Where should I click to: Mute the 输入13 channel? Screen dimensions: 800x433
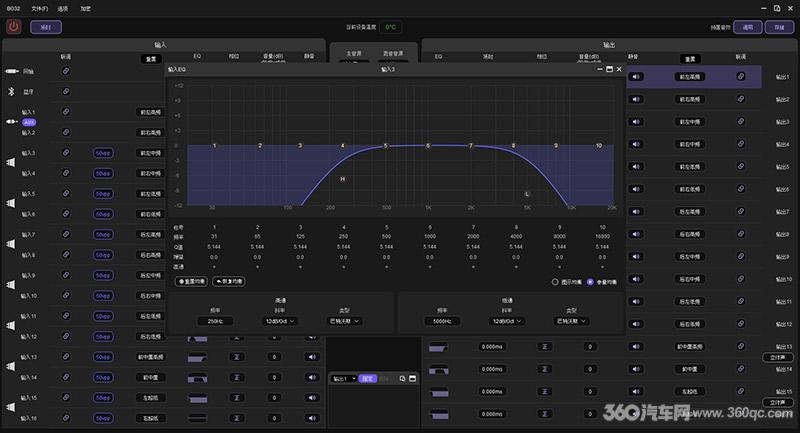click(x=312, y=357)
